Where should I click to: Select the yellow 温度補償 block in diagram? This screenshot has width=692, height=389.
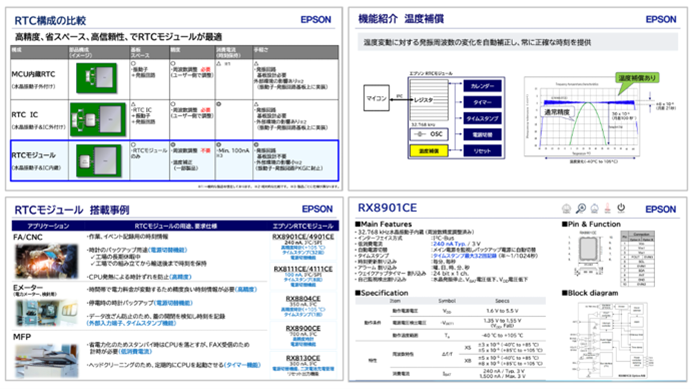429,151
